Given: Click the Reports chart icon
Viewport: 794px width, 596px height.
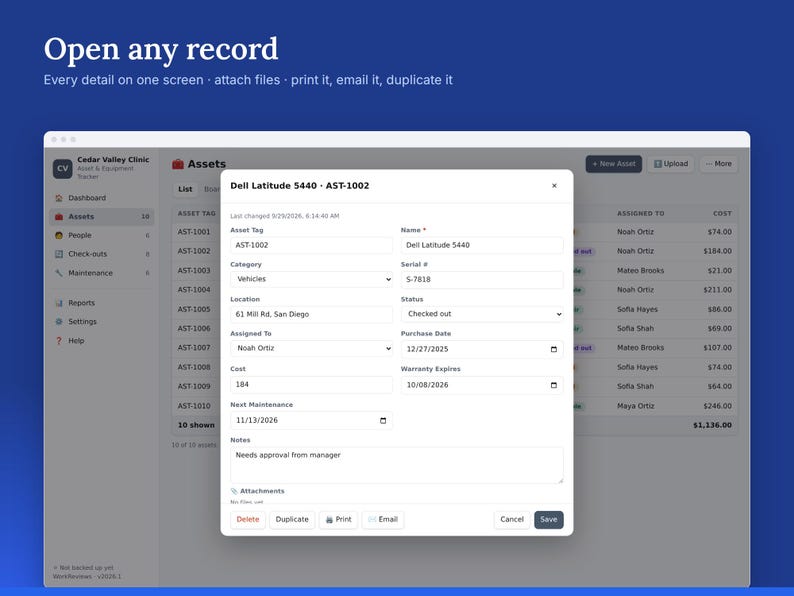Looking at the screenshot, I should (59, 303).
